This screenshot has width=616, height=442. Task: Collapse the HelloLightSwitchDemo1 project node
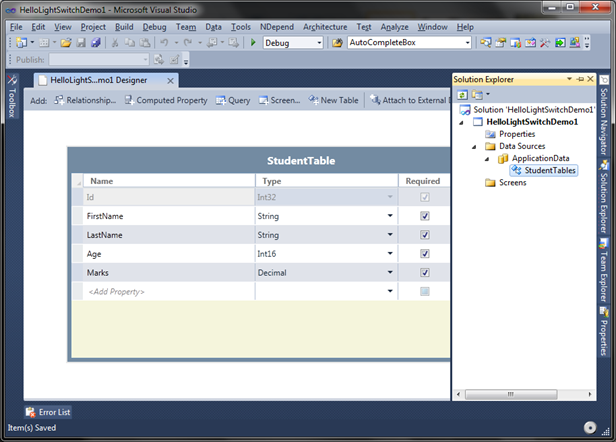pos(462,123)
